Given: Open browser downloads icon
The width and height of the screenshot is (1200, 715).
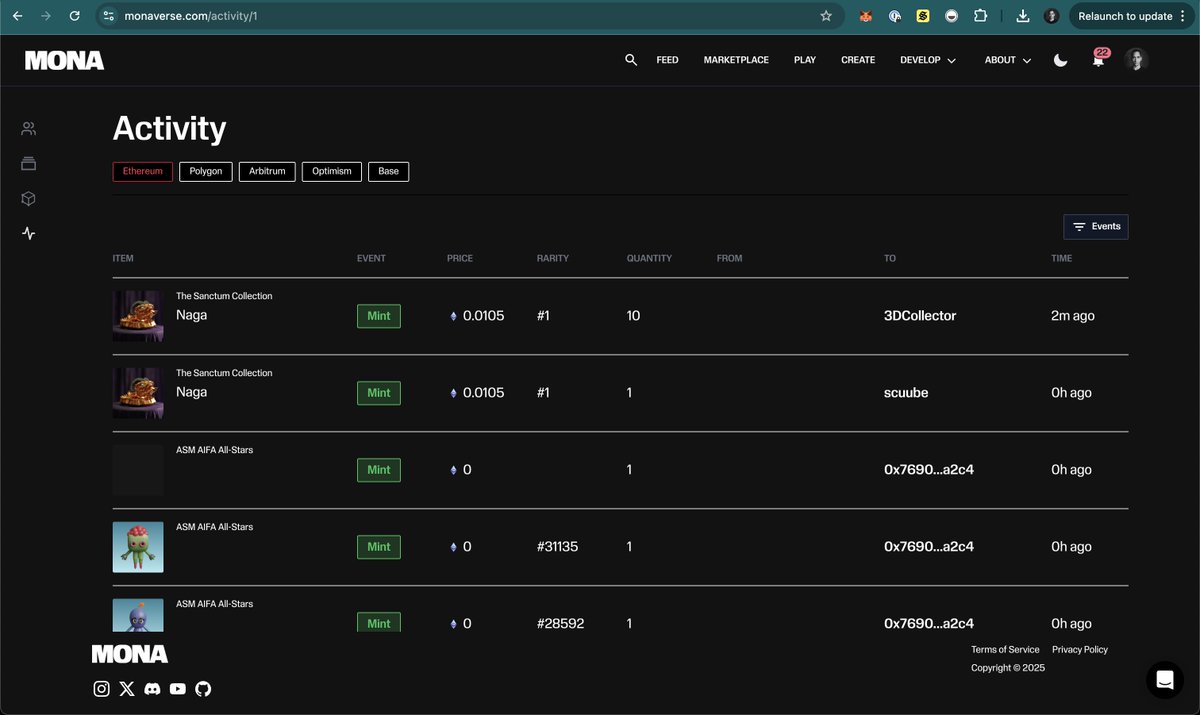Looking at the screenshot, I should point(1022,16).
